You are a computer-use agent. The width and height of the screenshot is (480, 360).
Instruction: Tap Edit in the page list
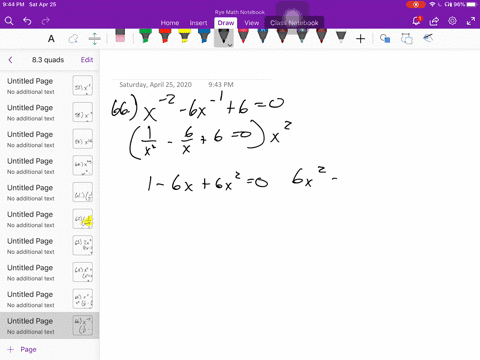click(87, 60)
